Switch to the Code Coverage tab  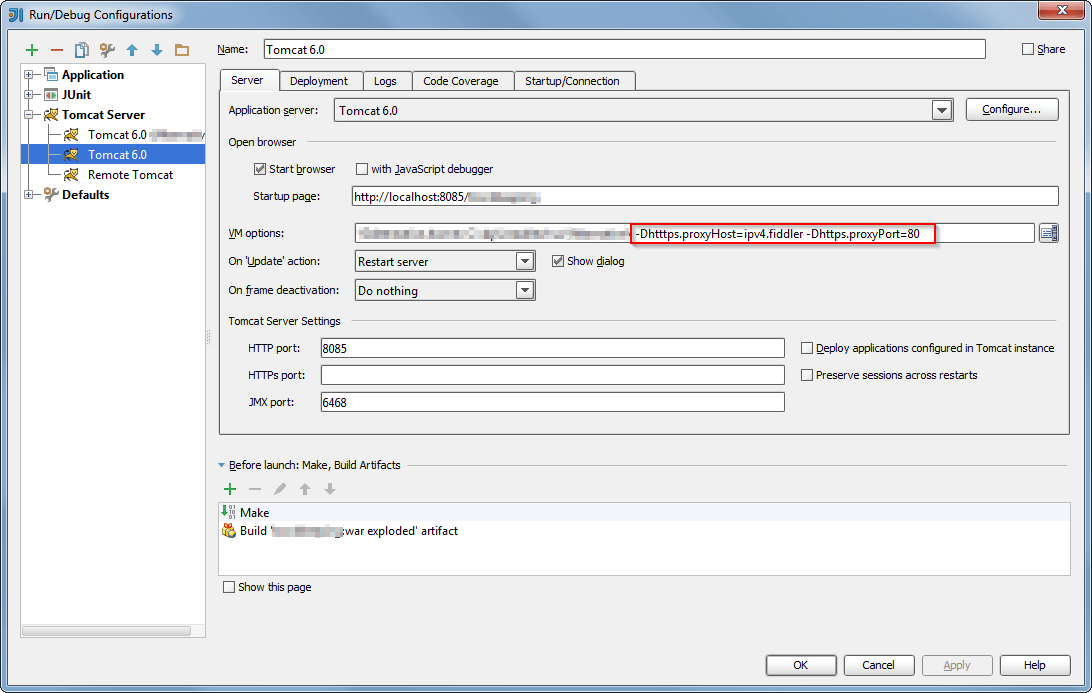click(x=462, y=80)
